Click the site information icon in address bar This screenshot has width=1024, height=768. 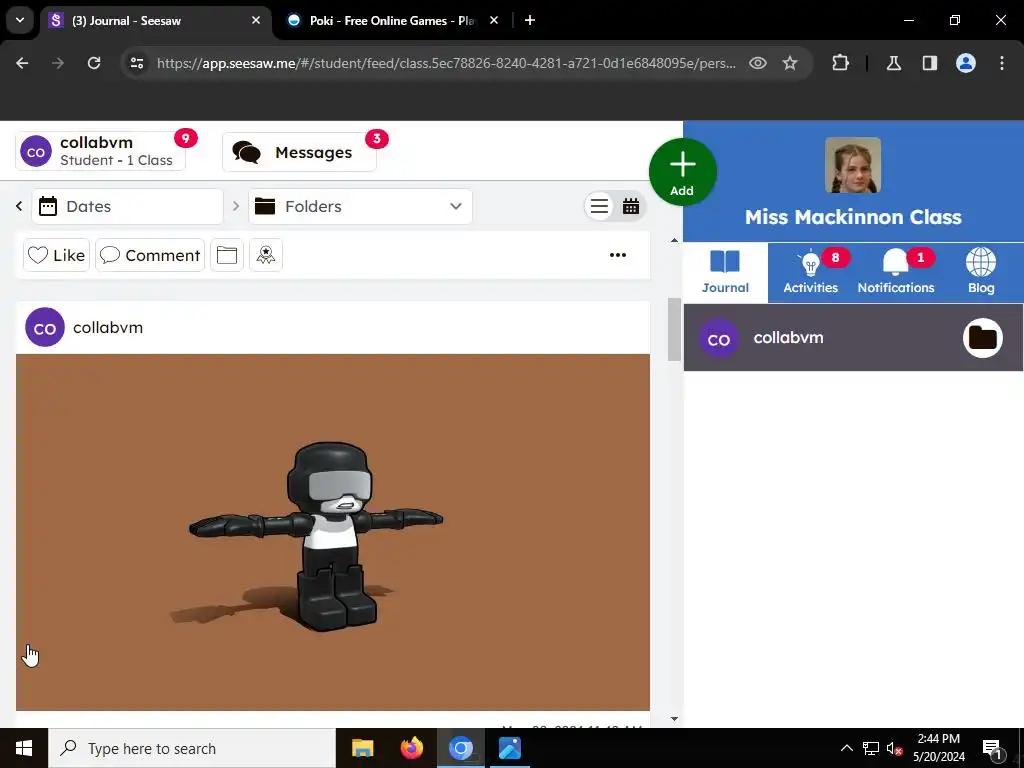click(137, 63)
